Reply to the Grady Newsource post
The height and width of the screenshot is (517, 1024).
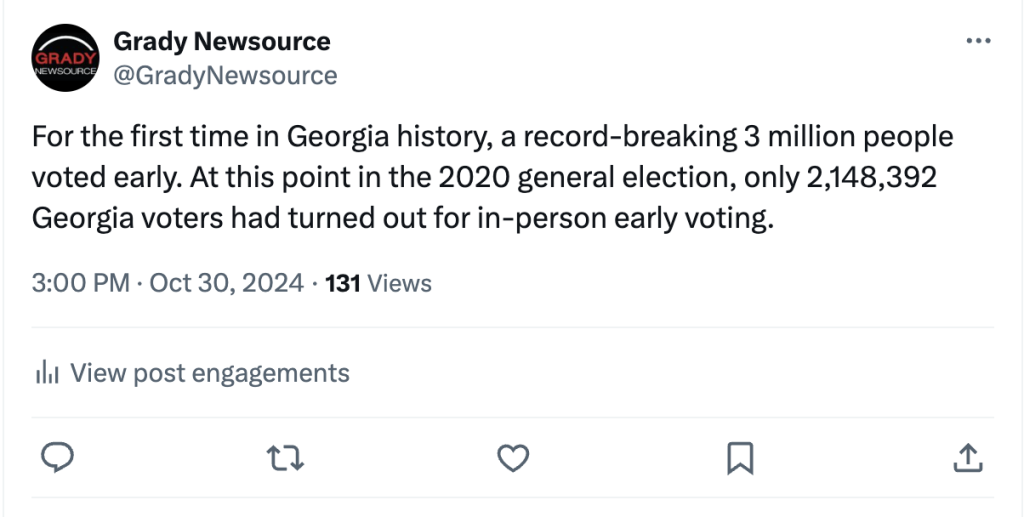pos(59,458)
